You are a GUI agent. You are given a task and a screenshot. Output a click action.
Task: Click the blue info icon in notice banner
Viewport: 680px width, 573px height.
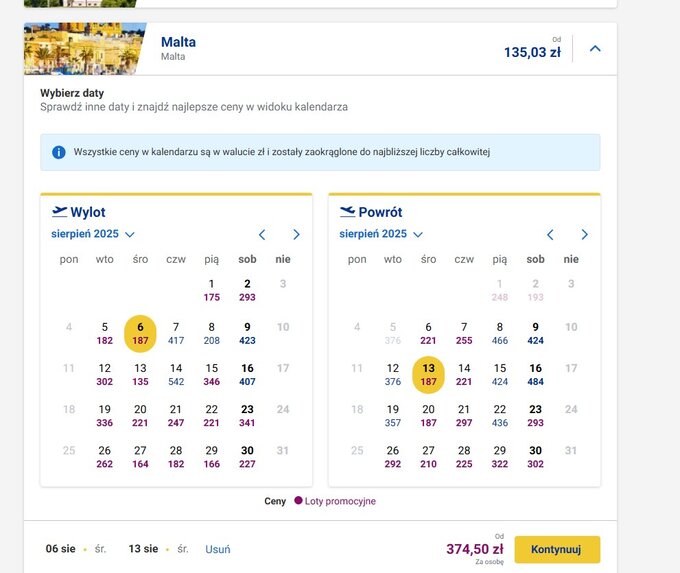[59, 152]
